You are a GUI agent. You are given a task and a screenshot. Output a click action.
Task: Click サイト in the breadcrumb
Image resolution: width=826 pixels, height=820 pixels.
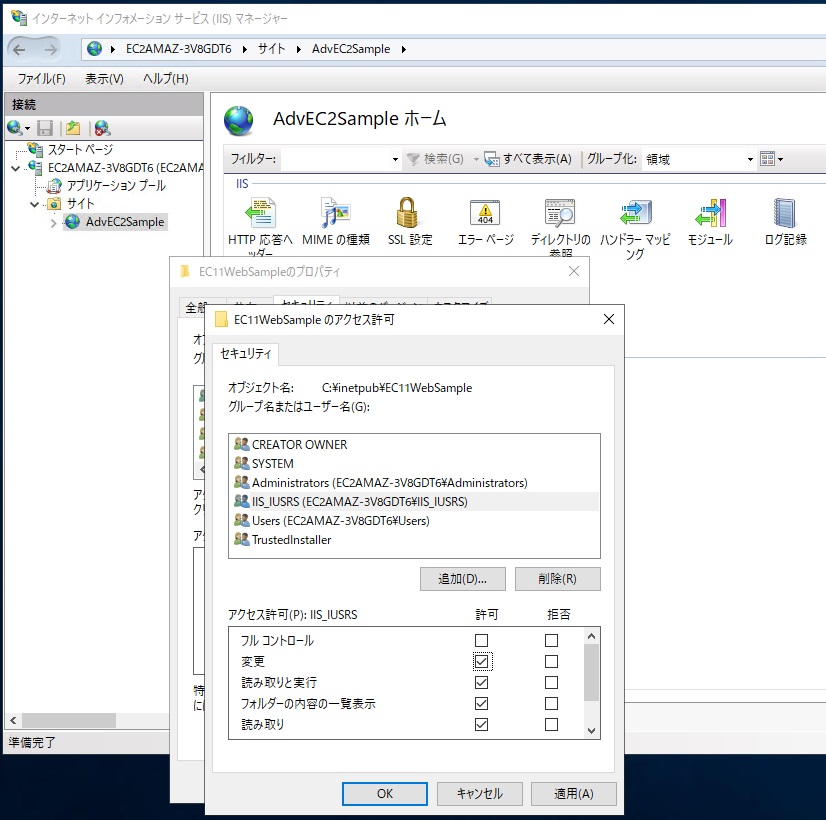tap(271, 49)
